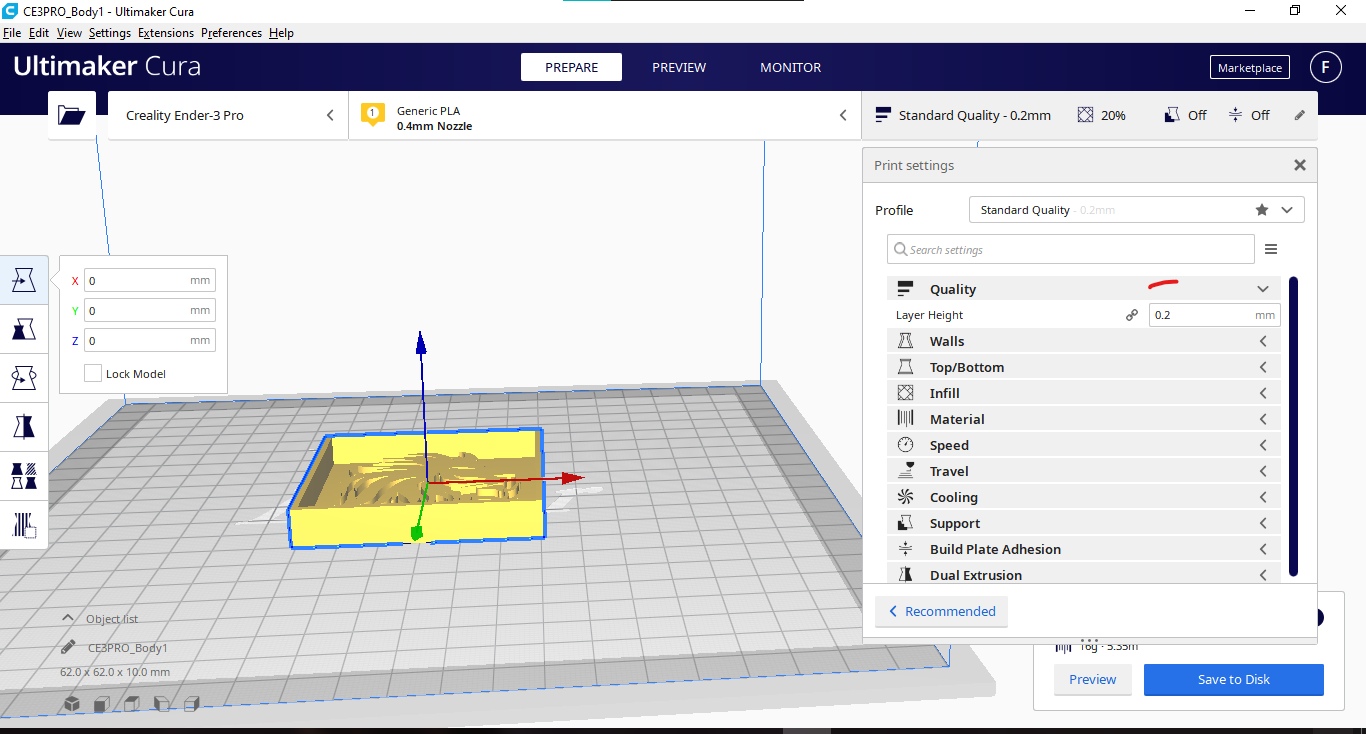
Task: Open the File menu
Action: point(12,33)
